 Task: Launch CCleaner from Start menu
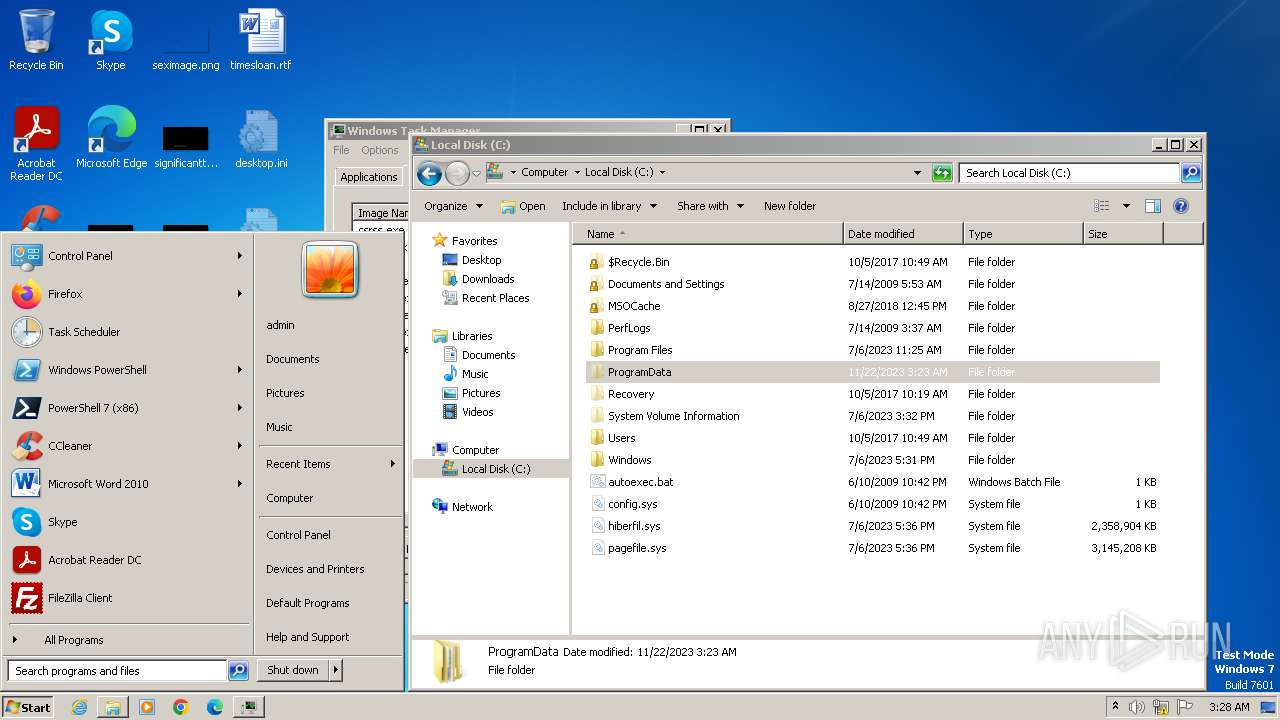pos(128,446)
